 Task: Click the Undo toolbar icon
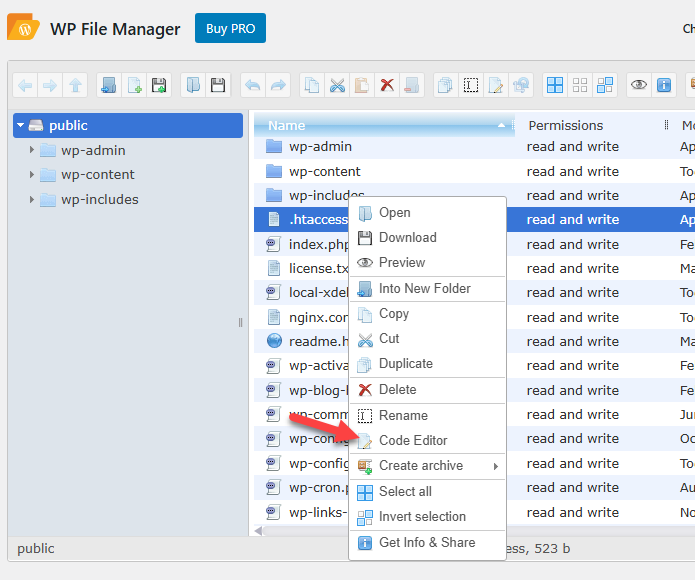point(253,85)
